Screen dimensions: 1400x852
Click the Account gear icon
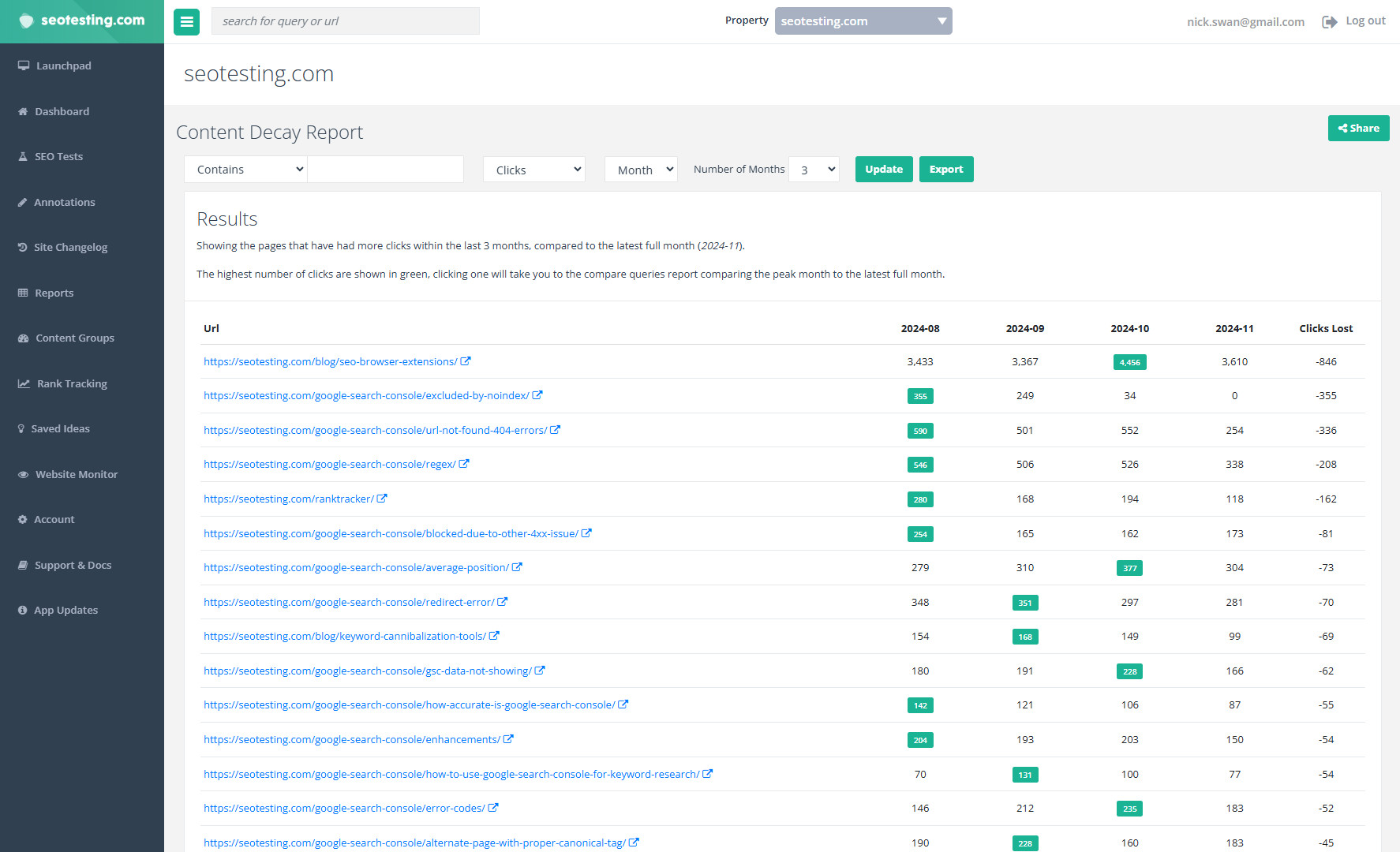(22, 519)
